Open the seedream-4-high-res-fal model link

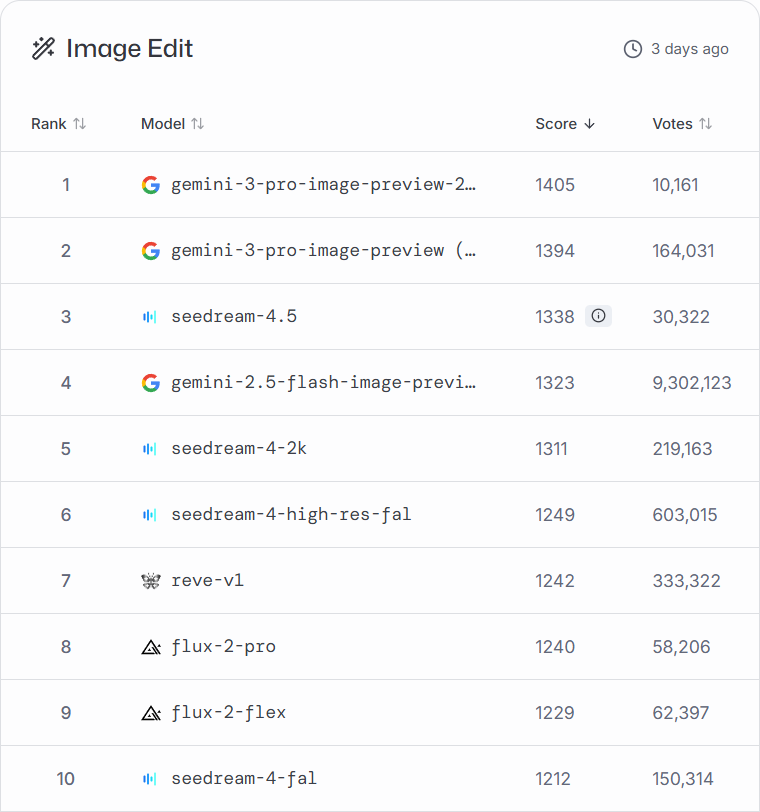pos(291,515)
